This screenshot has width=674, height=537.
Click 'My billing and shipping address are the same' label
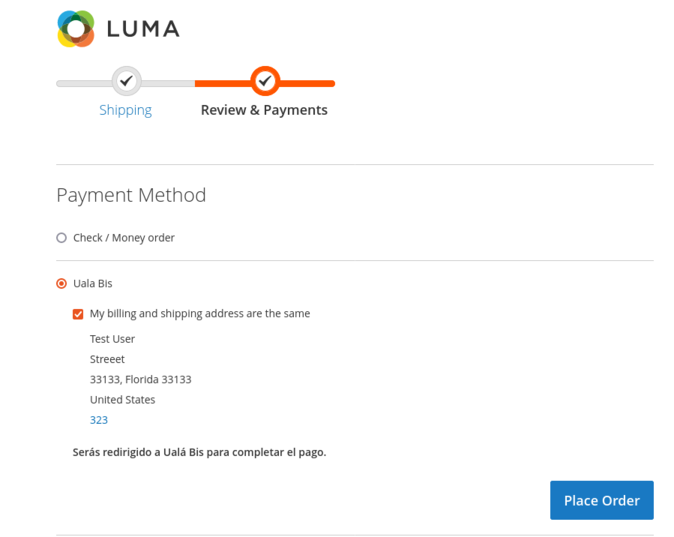pos(200,314)
